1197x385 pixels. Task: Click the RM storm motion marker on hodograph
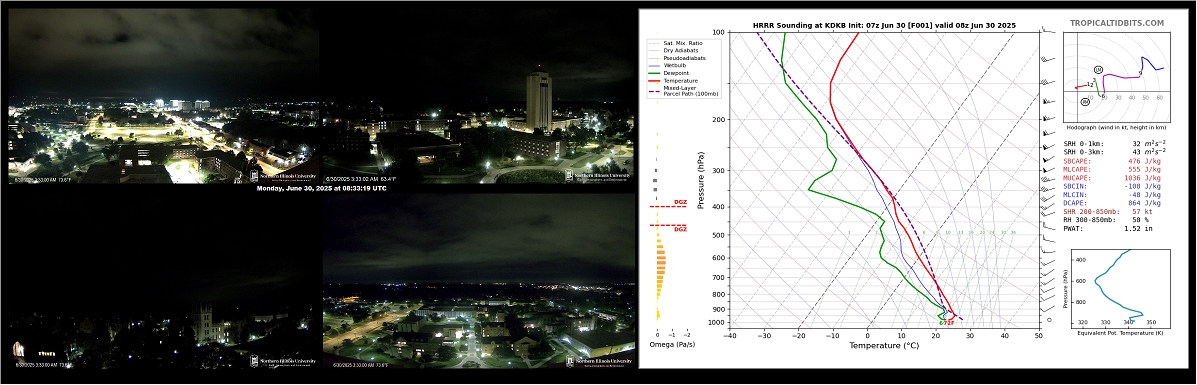(x=1085, y=102)
